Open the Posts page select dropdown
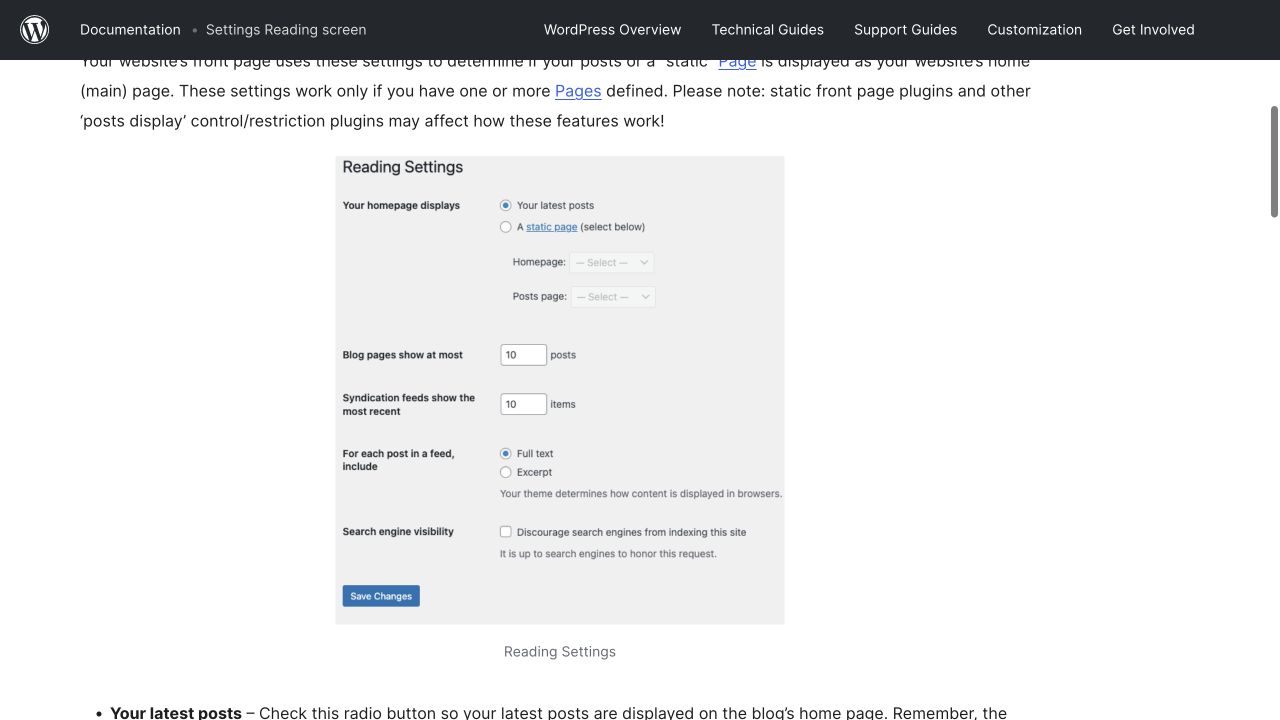 (x=613, y=297)
